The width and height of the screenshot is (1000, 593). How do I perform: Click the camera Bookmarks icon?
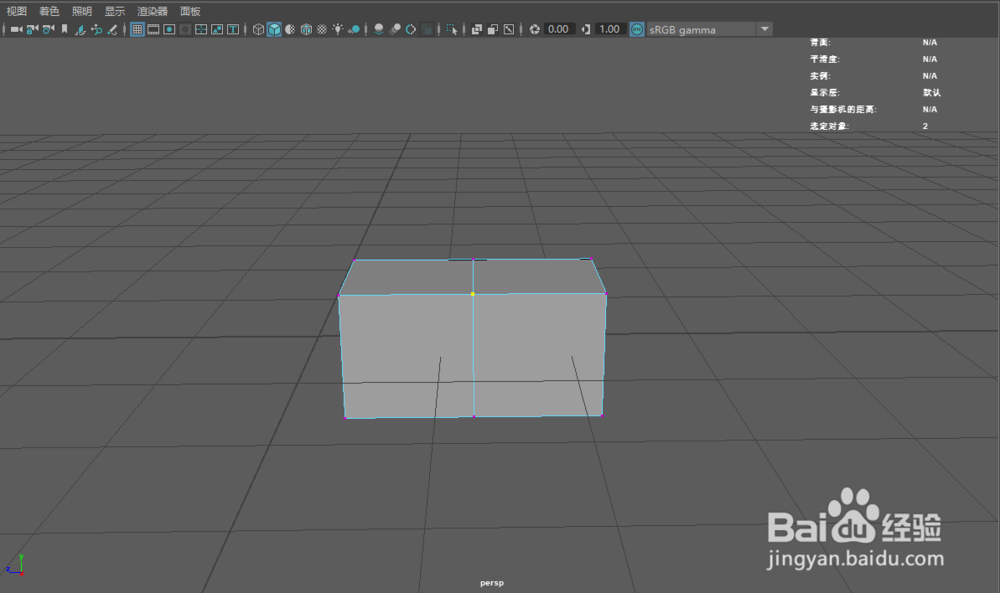[64, 29]
